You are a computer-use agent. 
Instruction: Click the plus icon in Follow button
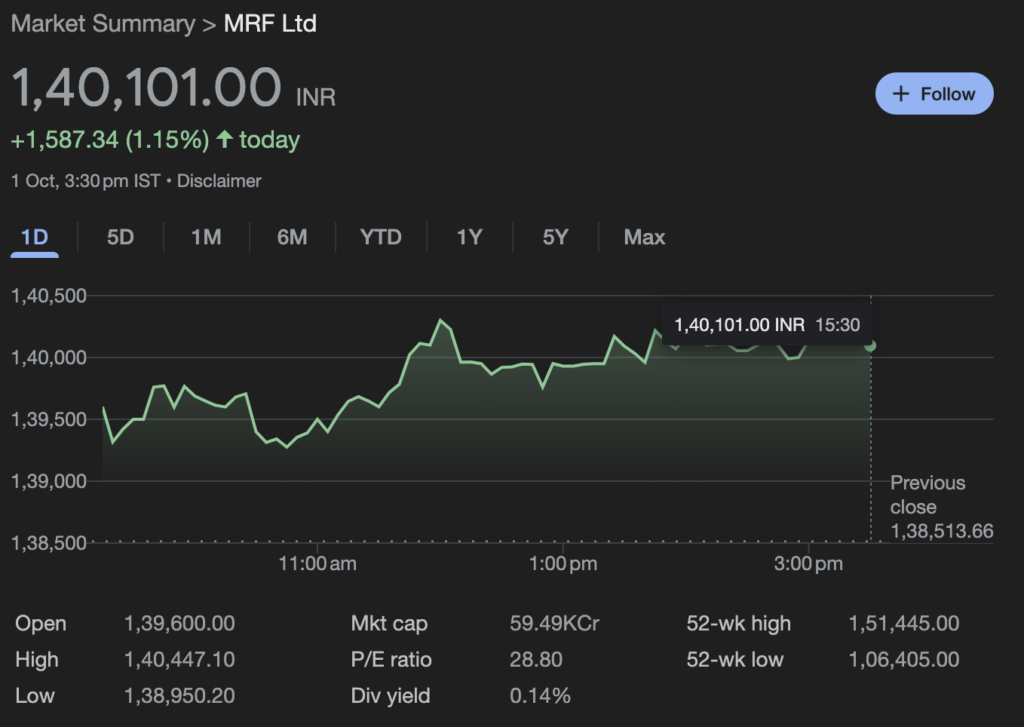coord(901,93)
